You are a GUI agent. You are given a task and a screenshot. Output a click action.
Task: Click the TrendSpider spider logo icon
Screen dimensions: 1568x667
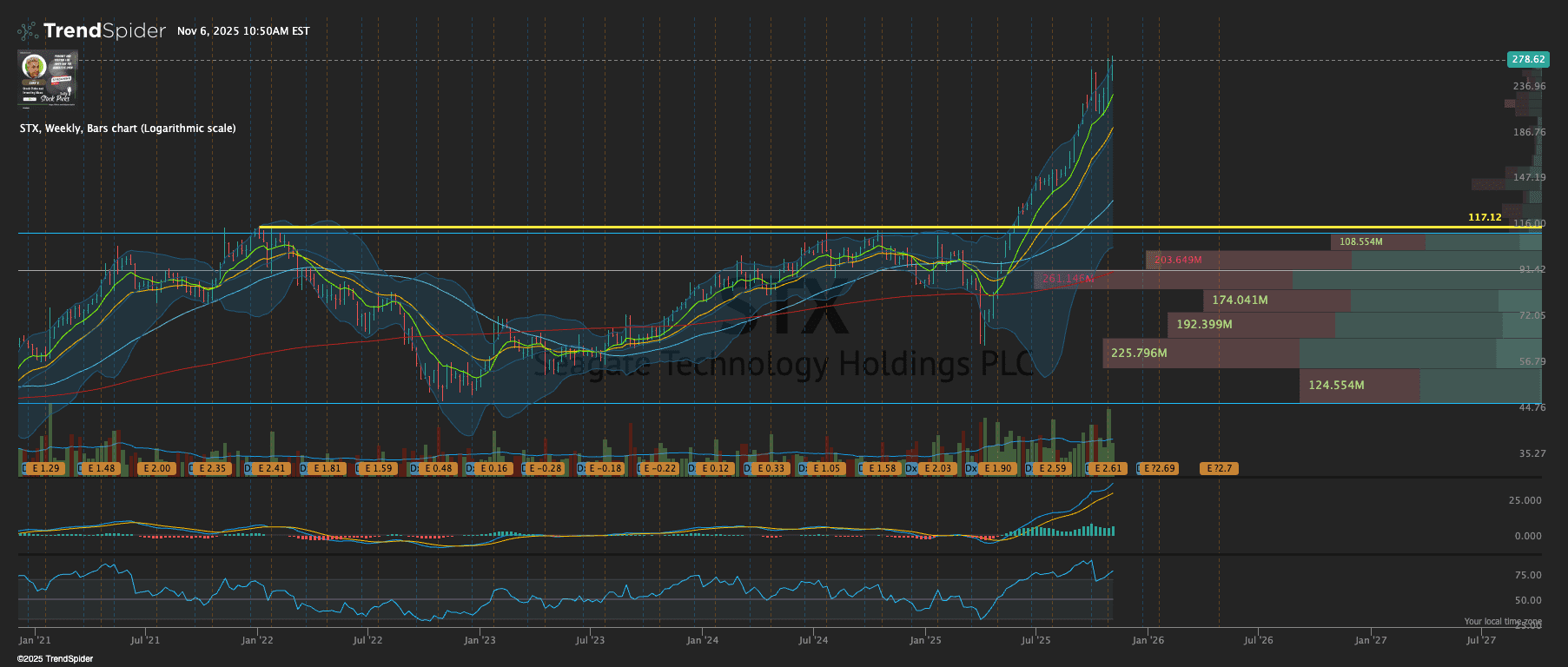point(28,31)
